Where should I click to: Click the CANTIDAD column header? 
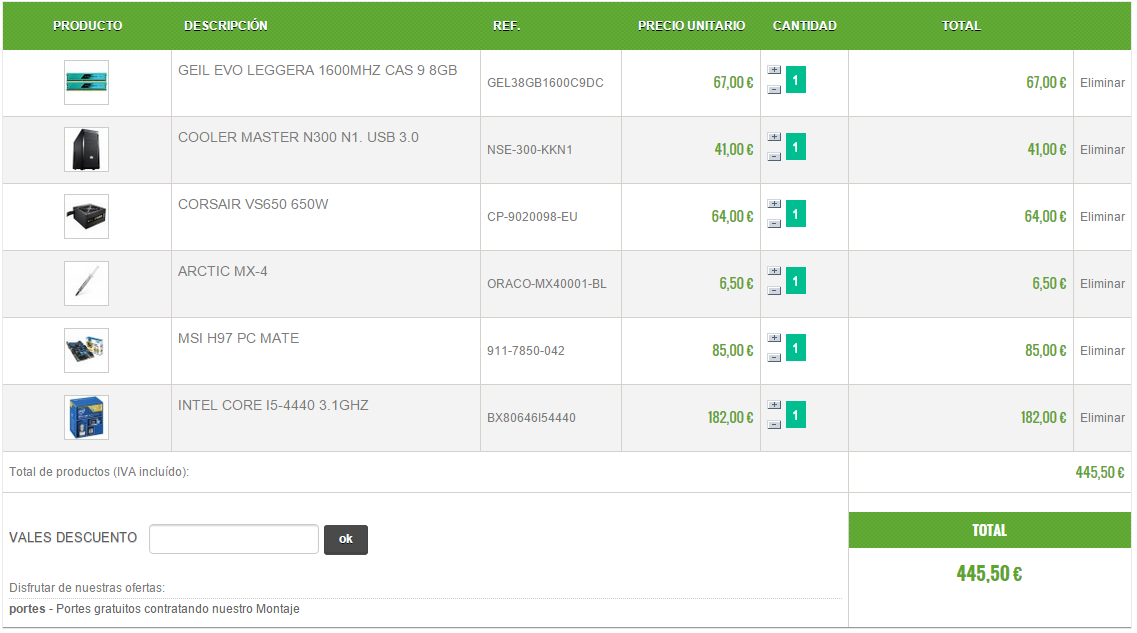pyautogui.click(x=804, y=25)
